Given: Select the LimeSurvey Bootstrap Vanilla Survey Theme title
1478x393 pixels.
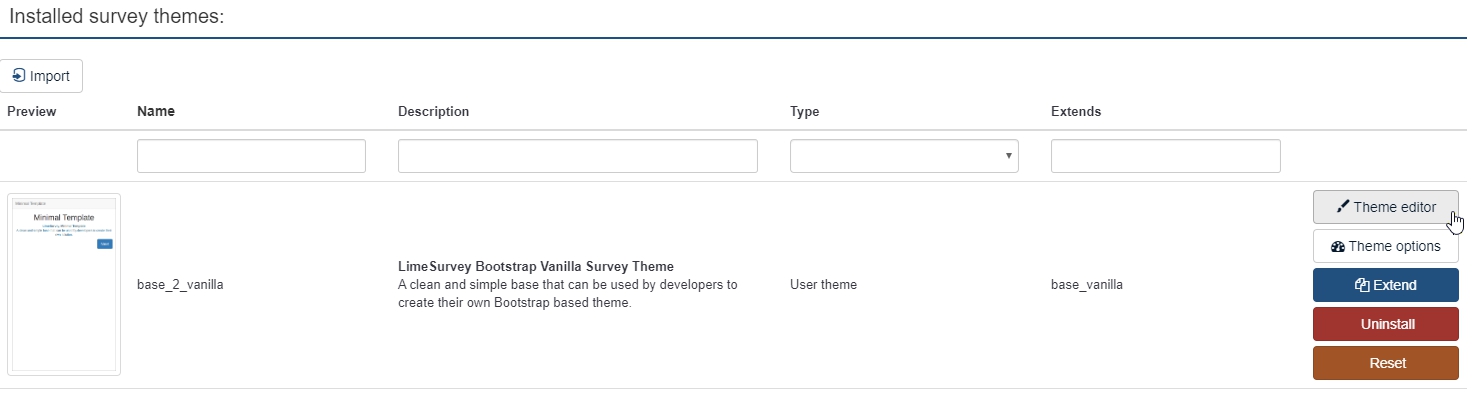Looking at the screenshot, I should tap(536, 266).
